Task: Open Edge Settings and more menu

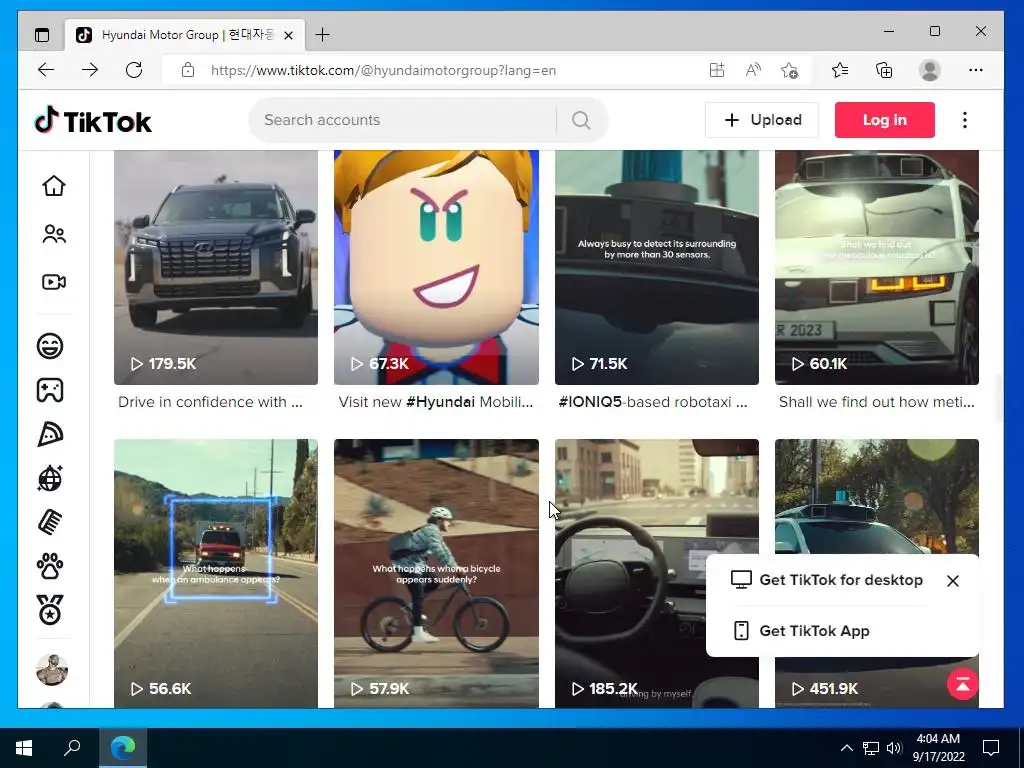Action: coord(976,70)
